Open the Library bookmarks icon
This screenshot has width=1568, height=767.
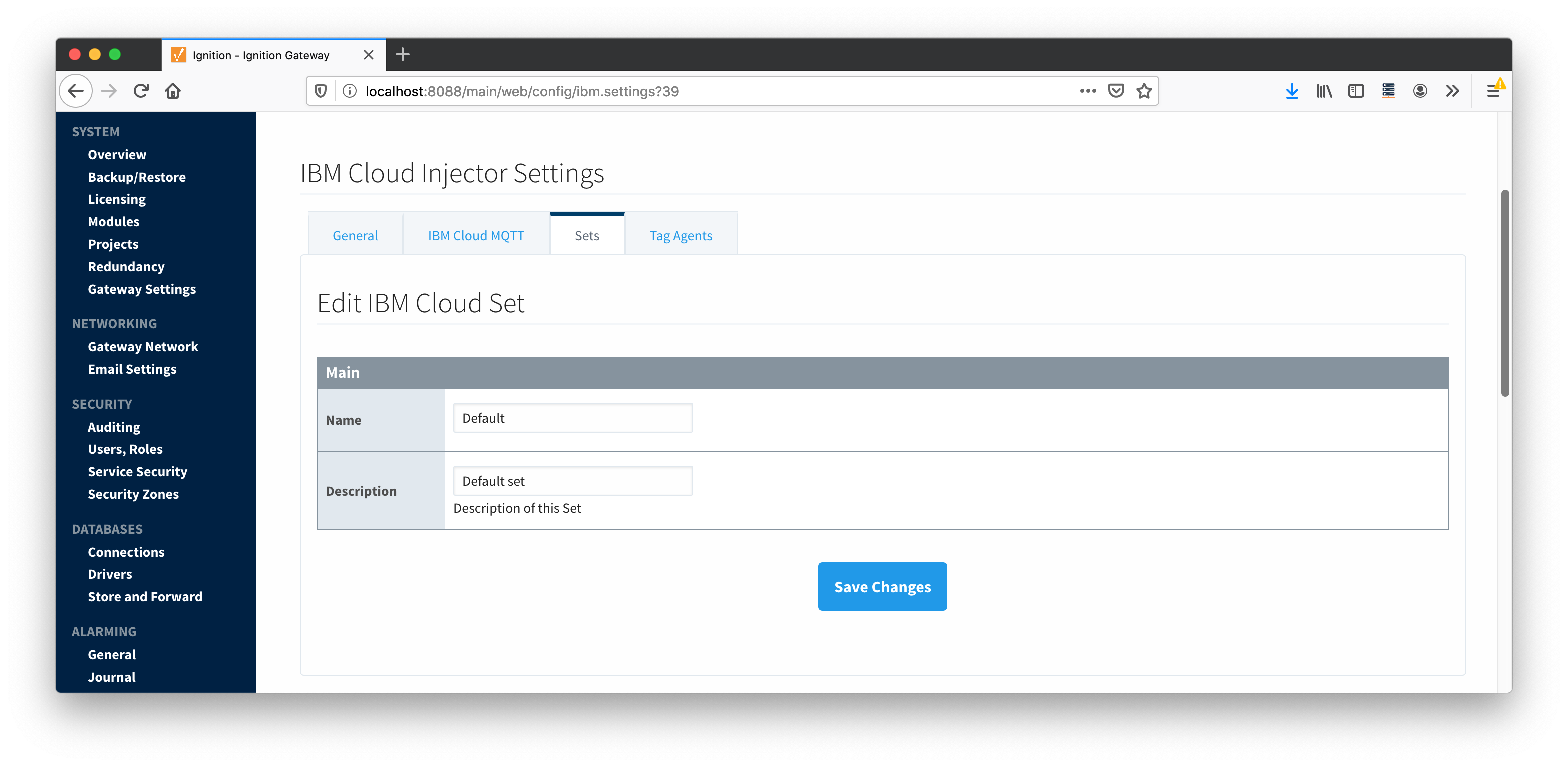pos(1324,91)
